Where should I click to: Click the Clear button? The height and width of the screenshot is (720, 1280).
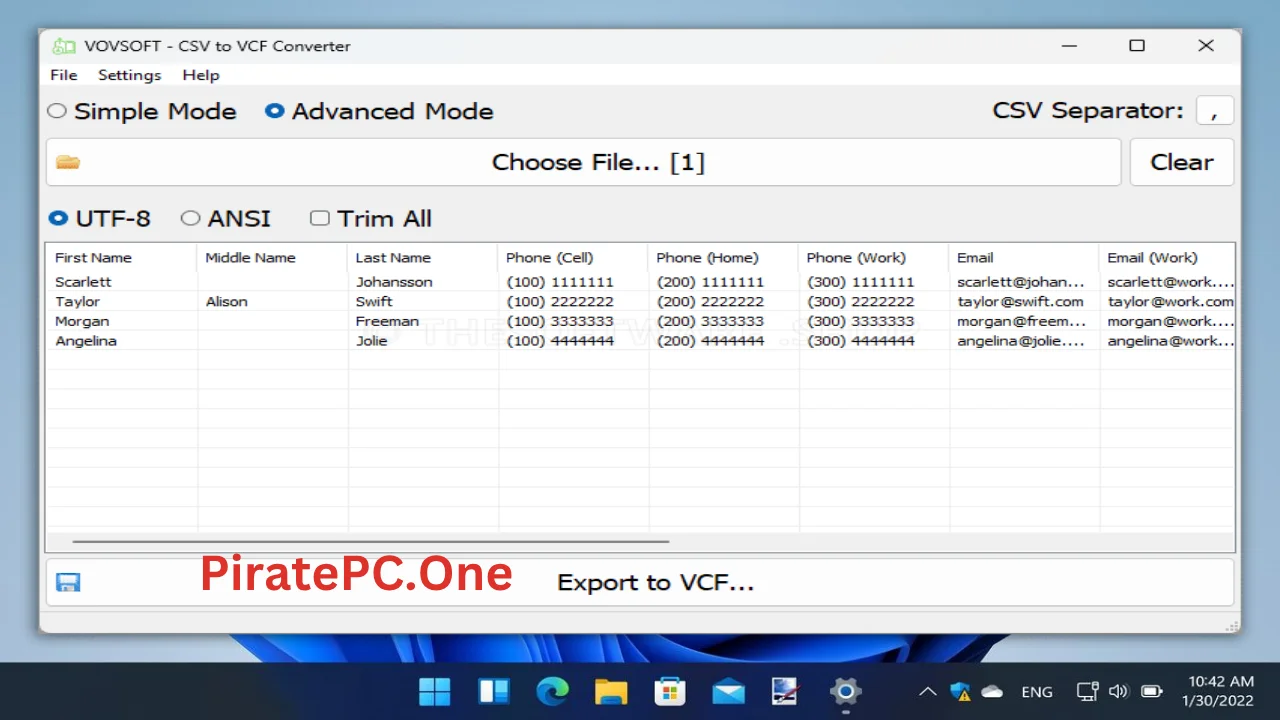pyautogui.click(x=1182, y=162)
